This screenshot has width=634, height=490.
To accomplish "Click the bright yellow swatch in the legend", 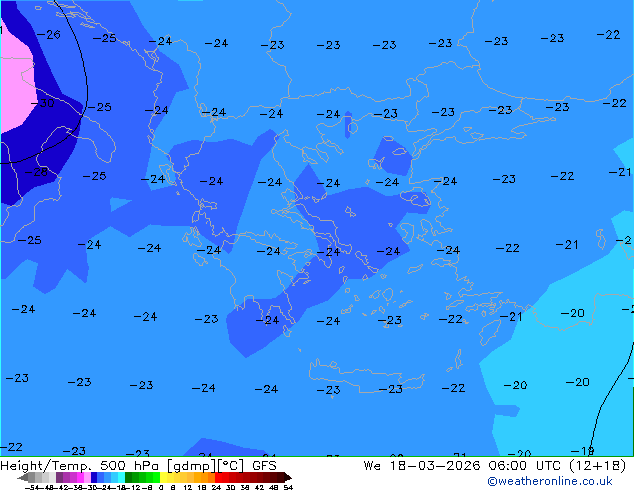I will (163, 477).
